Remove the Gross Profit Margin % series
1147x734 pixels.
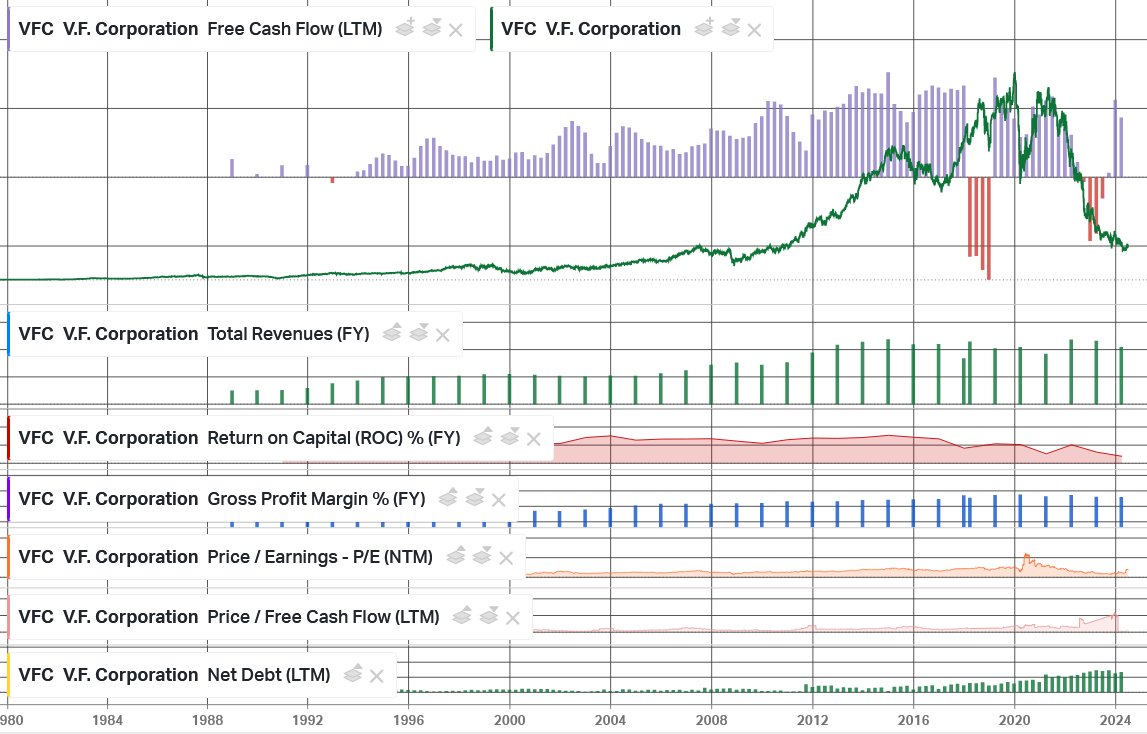tap(499, 500)
